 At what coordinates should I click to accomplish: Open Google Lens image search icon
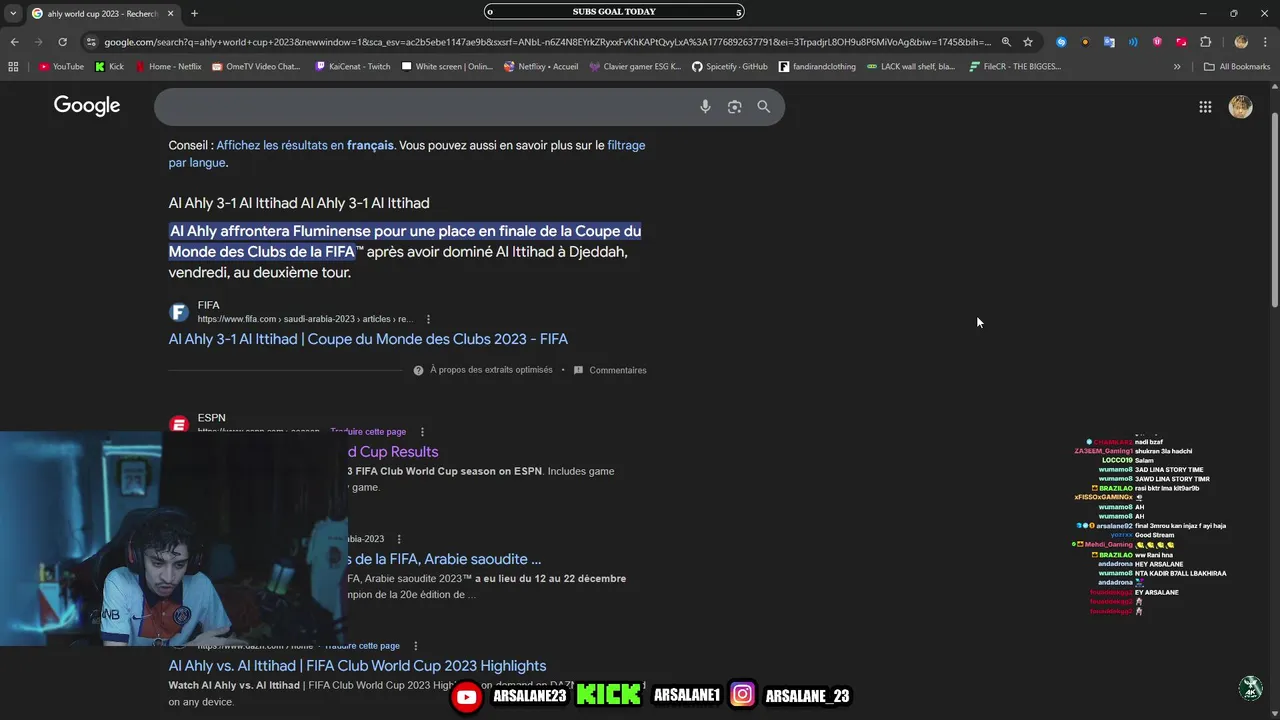735,107
